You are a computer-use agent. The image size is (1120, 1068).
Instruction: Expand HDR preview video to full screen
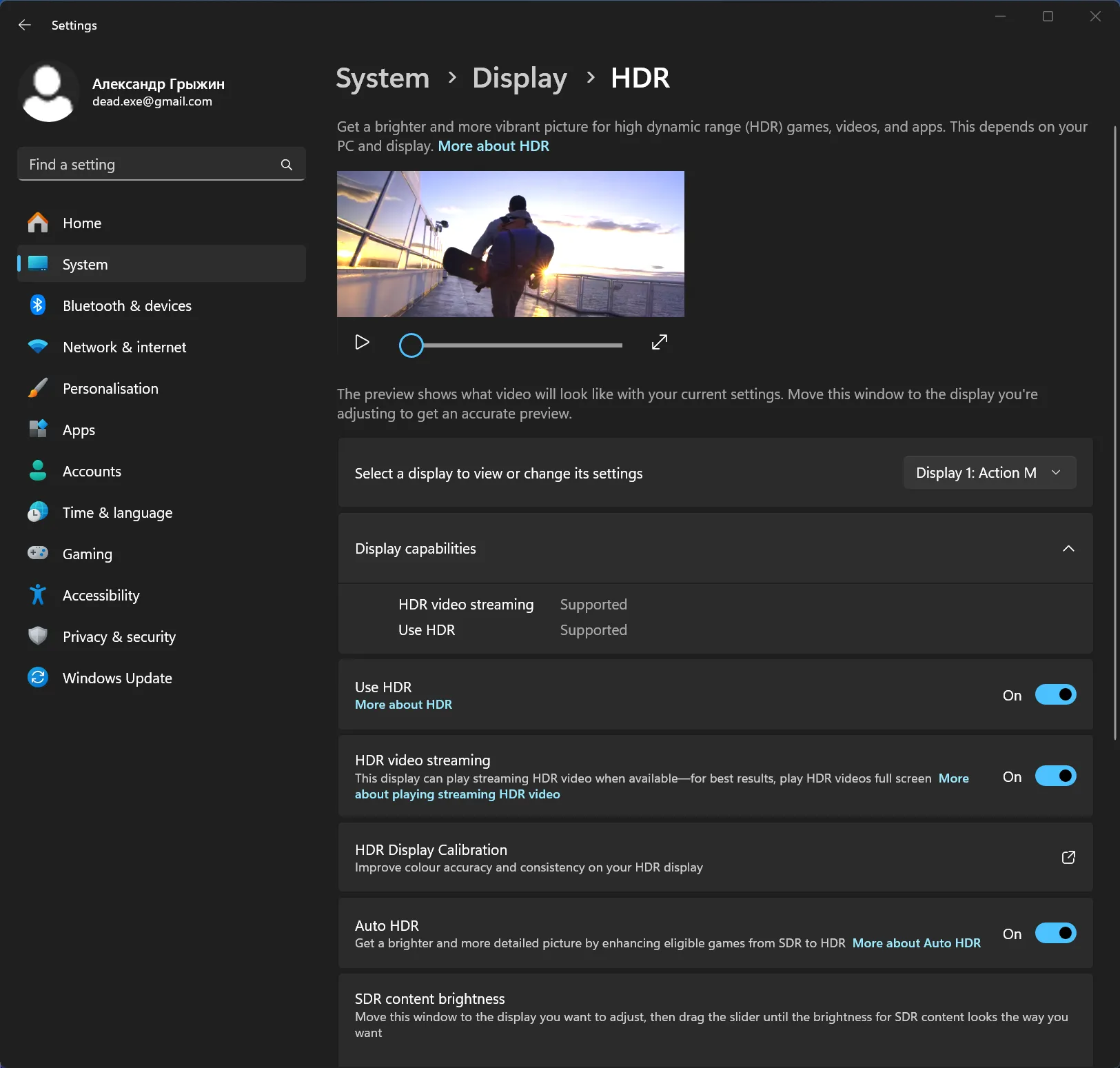click(660, 343)
